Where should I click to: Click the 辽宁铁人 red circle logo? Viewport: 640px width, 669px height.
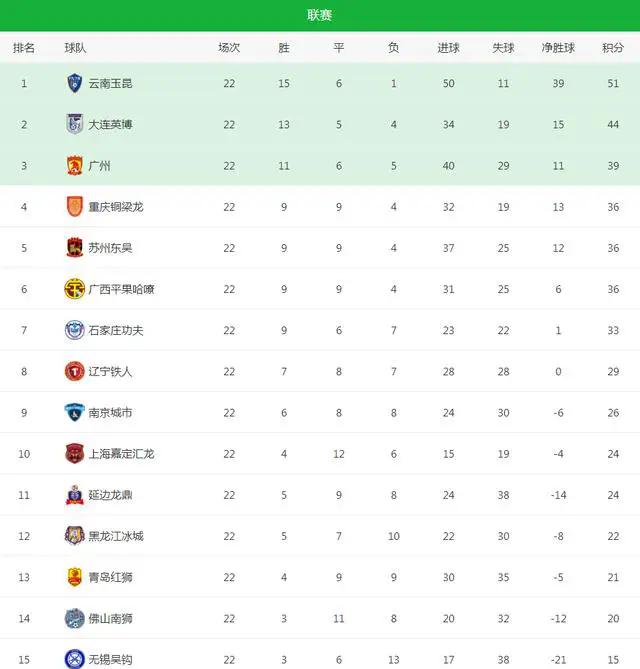[x=75, y=371]
